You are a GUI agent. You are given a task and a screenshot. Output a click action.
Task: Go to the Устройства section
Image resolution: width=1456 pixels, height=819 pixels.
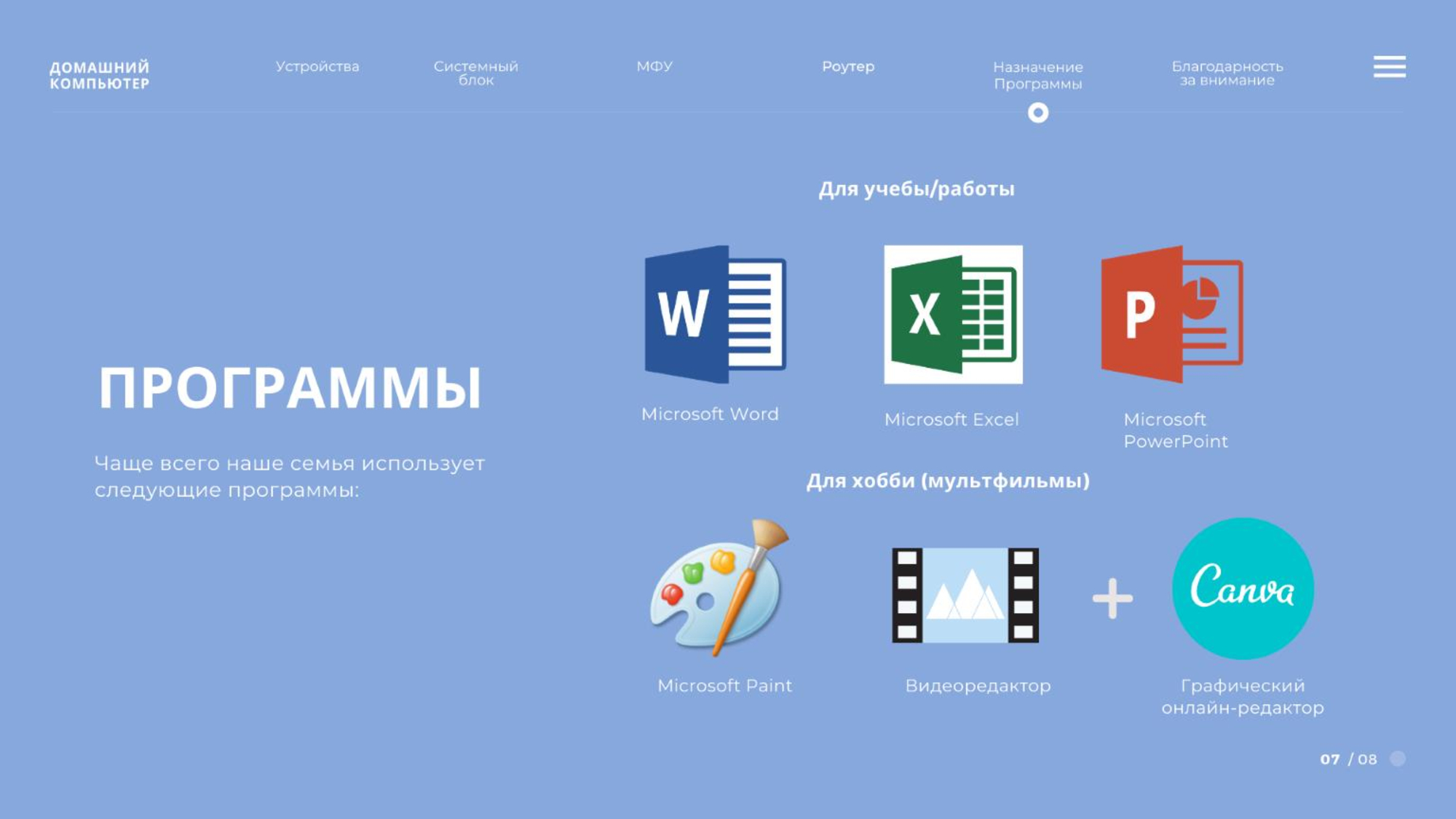(317, 66)
